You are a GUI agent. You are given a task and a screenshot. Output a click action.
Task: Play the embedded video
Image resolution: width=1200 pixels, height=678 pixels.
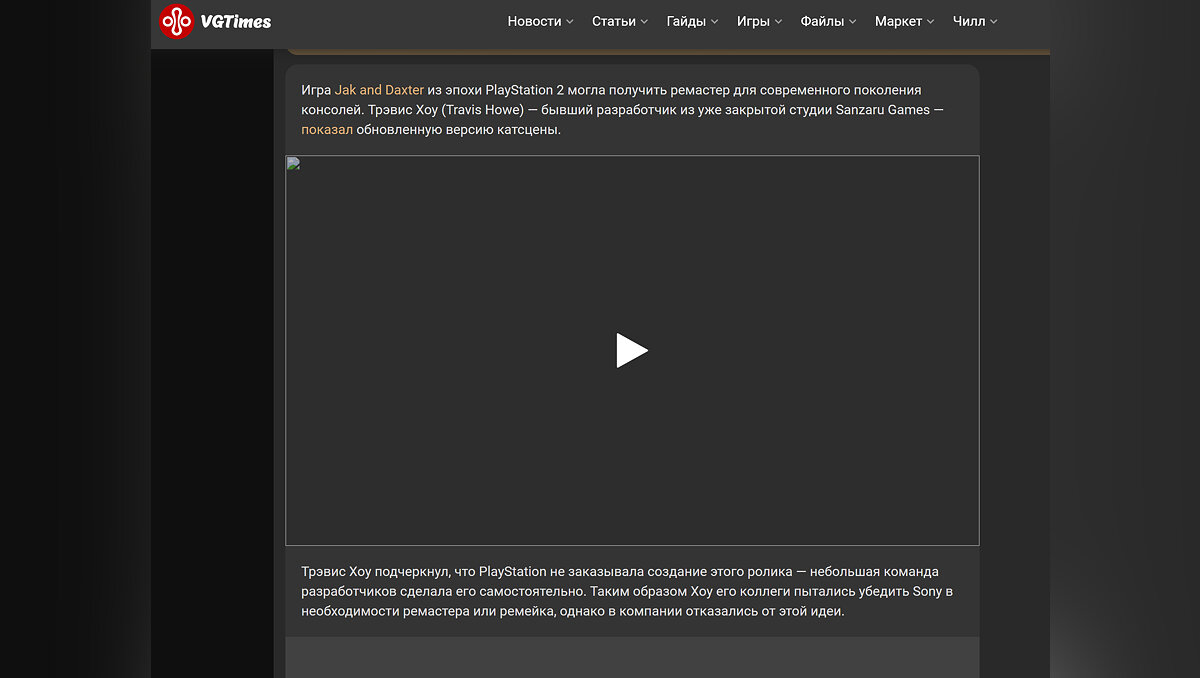[x=632, y=351]
